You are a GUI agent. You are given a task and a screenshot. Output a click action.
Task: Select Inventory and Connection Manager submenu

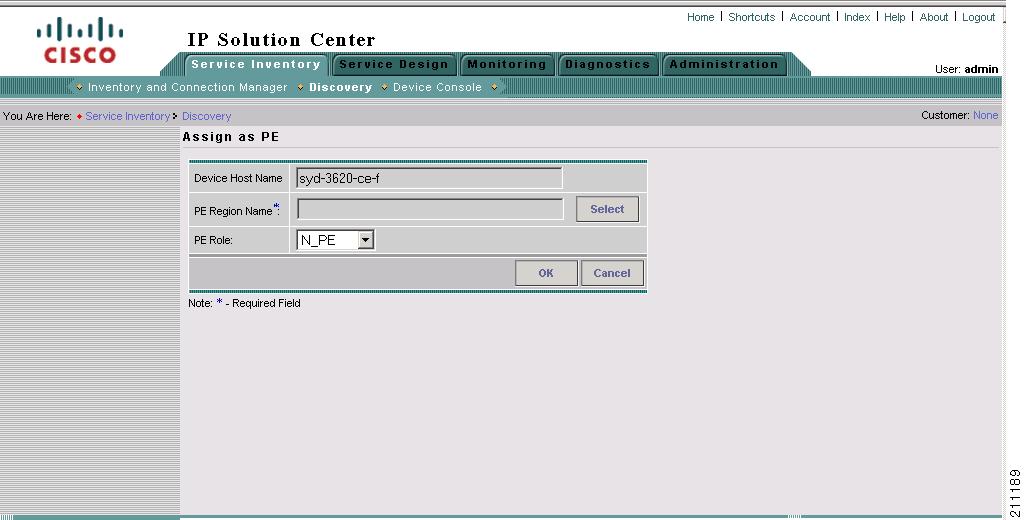tap(187, 88)
